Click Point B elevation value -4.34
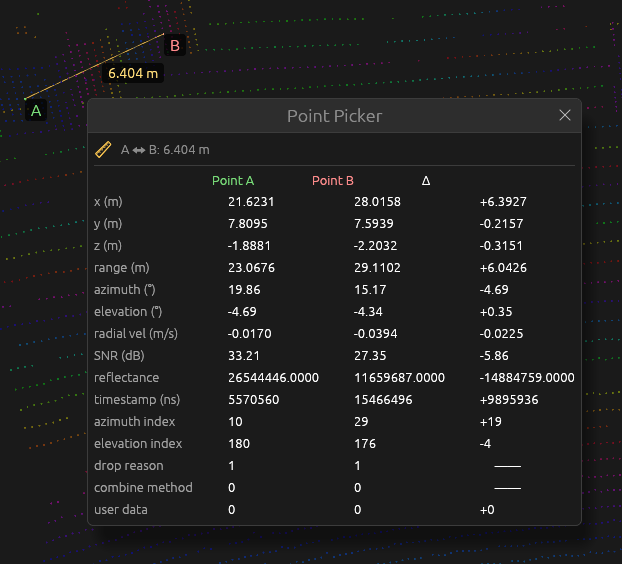622x564 pixels. (368, 312)
